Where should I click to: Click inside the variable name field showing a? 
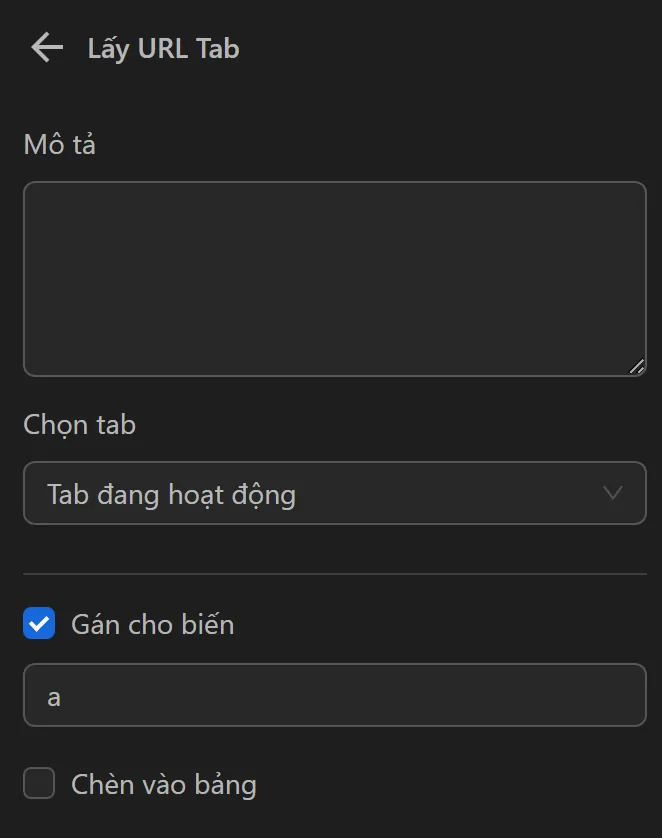tap(334, 694)
